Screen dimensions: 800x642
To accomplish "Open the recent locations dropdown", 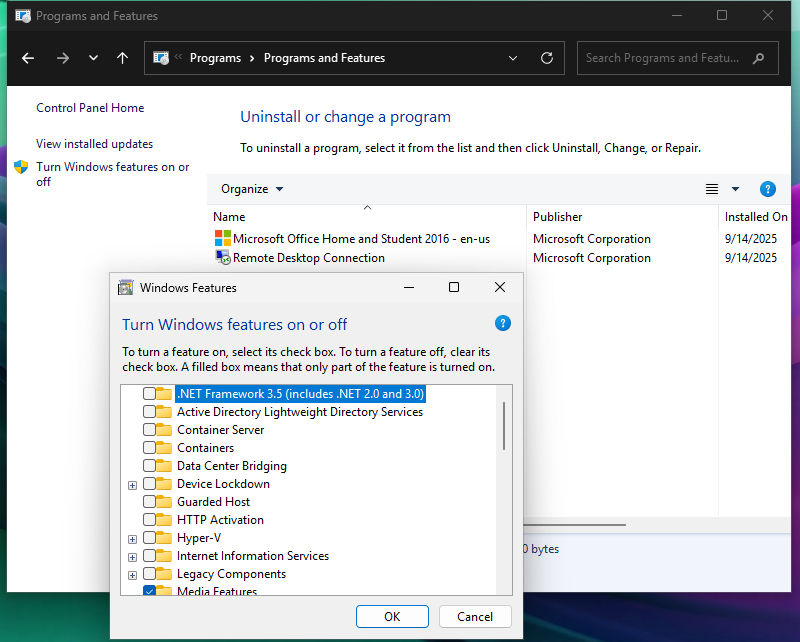I will point(93,58).
